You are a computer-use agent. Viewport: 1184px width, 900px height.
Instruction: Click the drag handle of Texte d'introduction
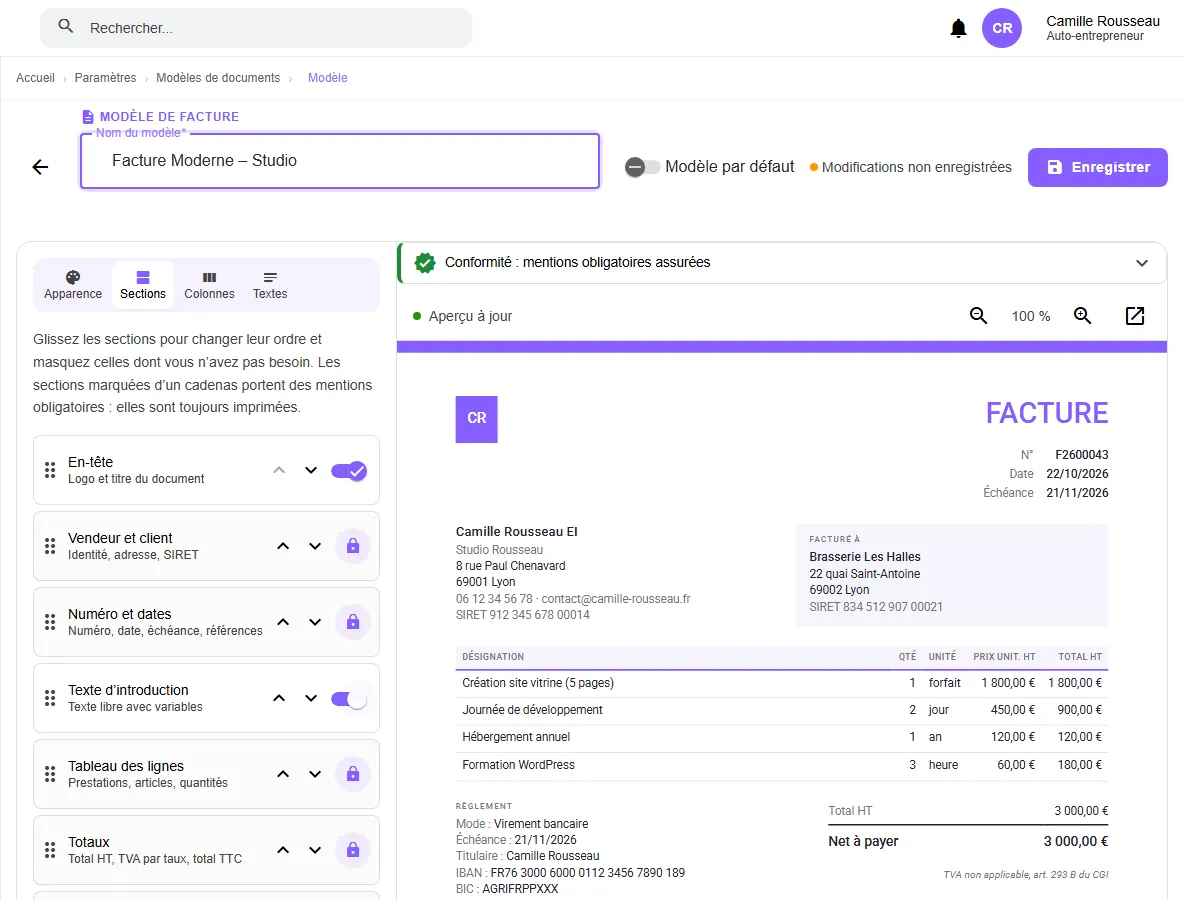tap(50, 698)
